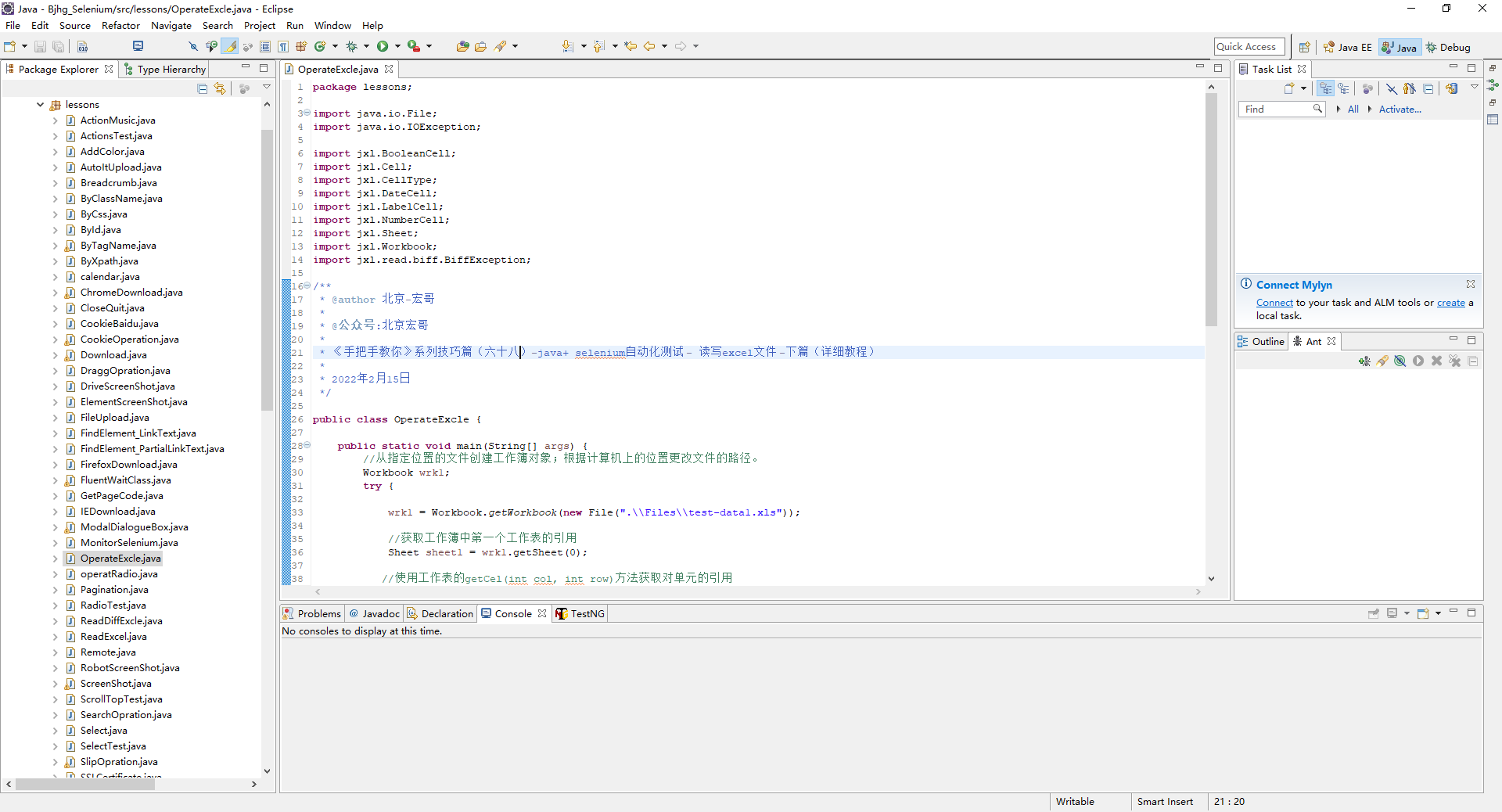The width and height of the screenshot is (1502, 812).
Task: Click the Open Type icon
Action: point(462,46)
